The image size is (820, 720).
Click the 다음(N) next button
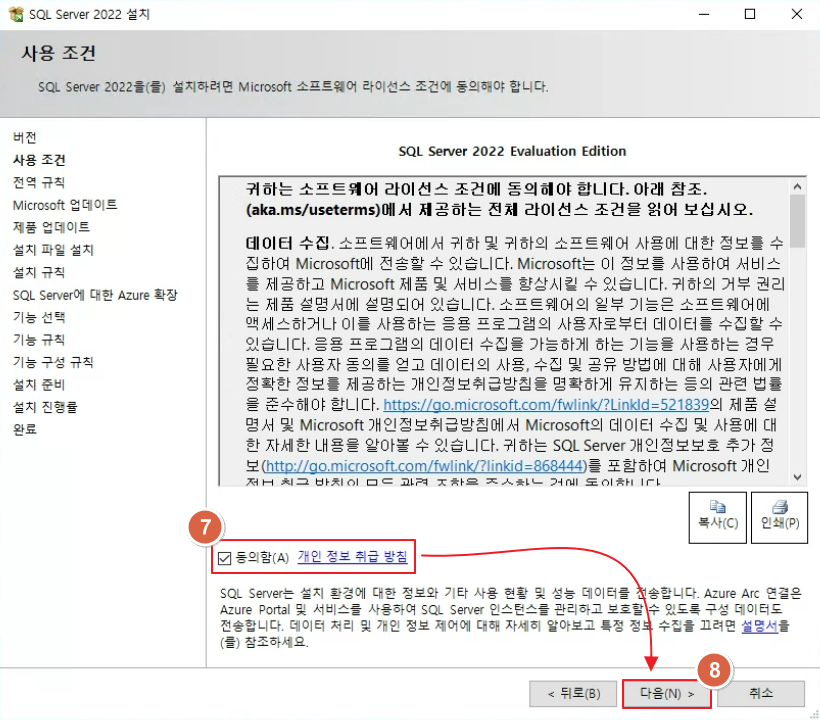click(666, 694)
